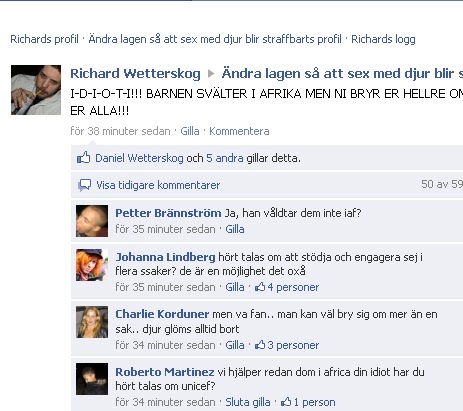This screenshot has width=463, height=411.
Task: Unlike Roberto Martinez's comment via Sluta gilla
Action: pos(248,402)
